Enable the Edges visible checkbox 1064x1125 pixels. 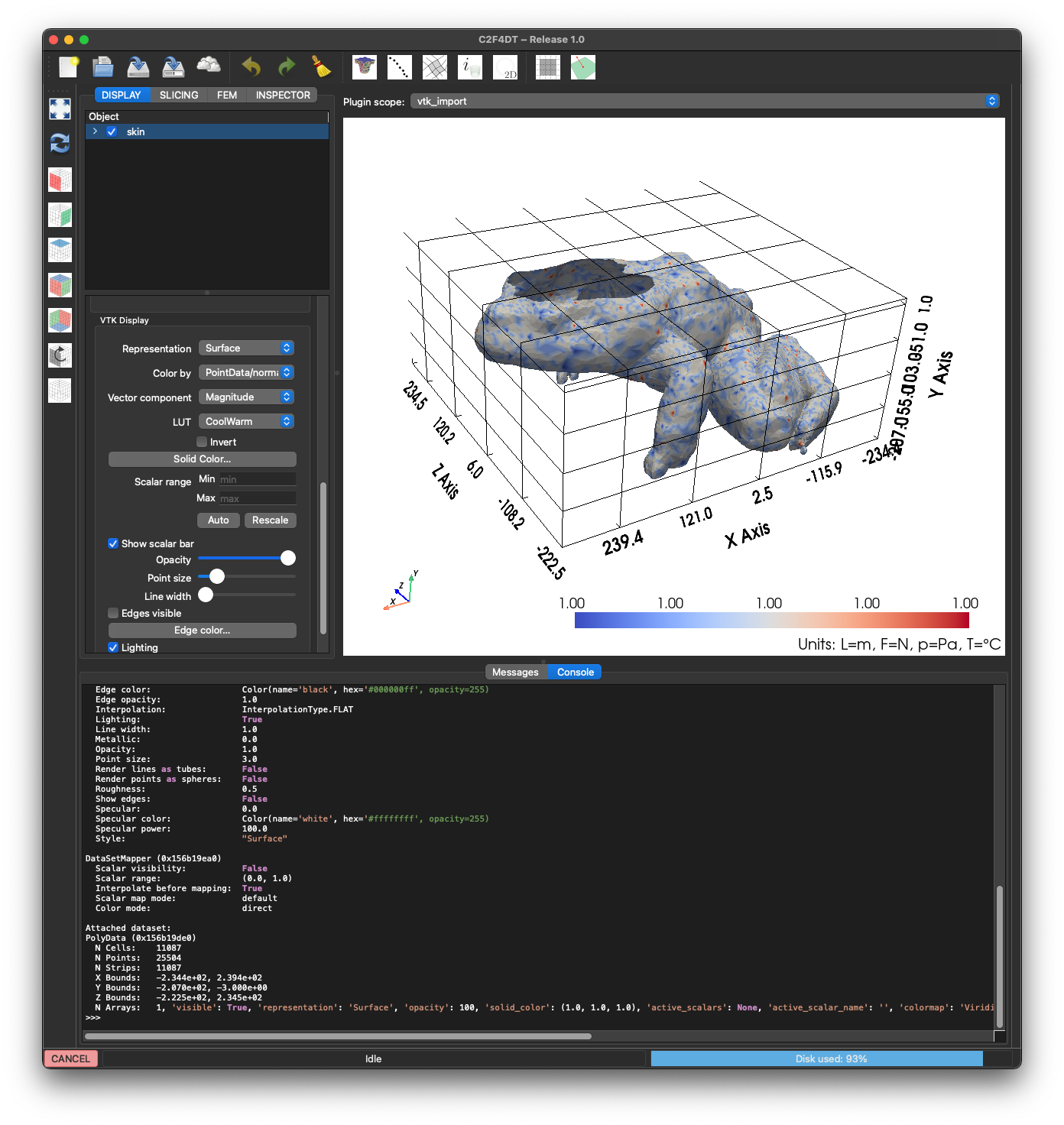tap(113, 613)
